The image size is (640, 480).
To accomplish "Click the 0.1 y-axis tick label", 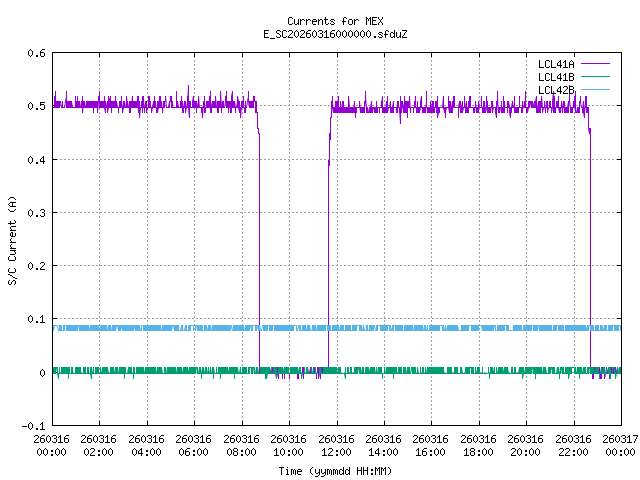I will tap(35, 319).
